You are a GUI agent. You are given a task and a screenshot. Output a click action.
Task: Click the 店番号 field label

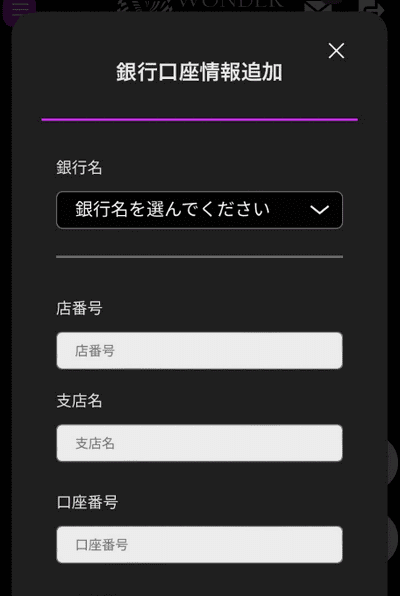79,308
